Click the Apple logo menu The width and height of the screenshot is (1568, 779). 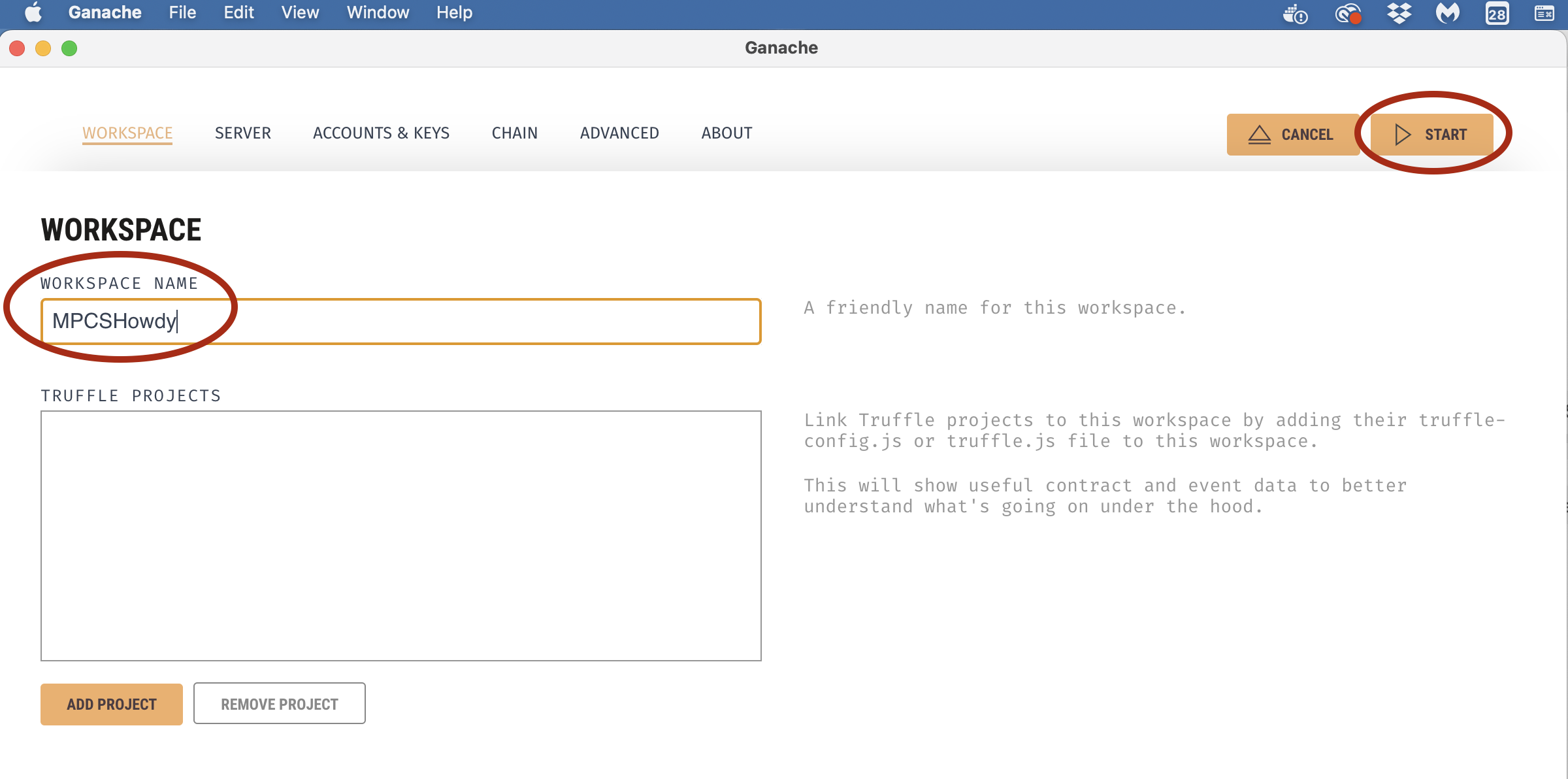click(x=33, y=12)
